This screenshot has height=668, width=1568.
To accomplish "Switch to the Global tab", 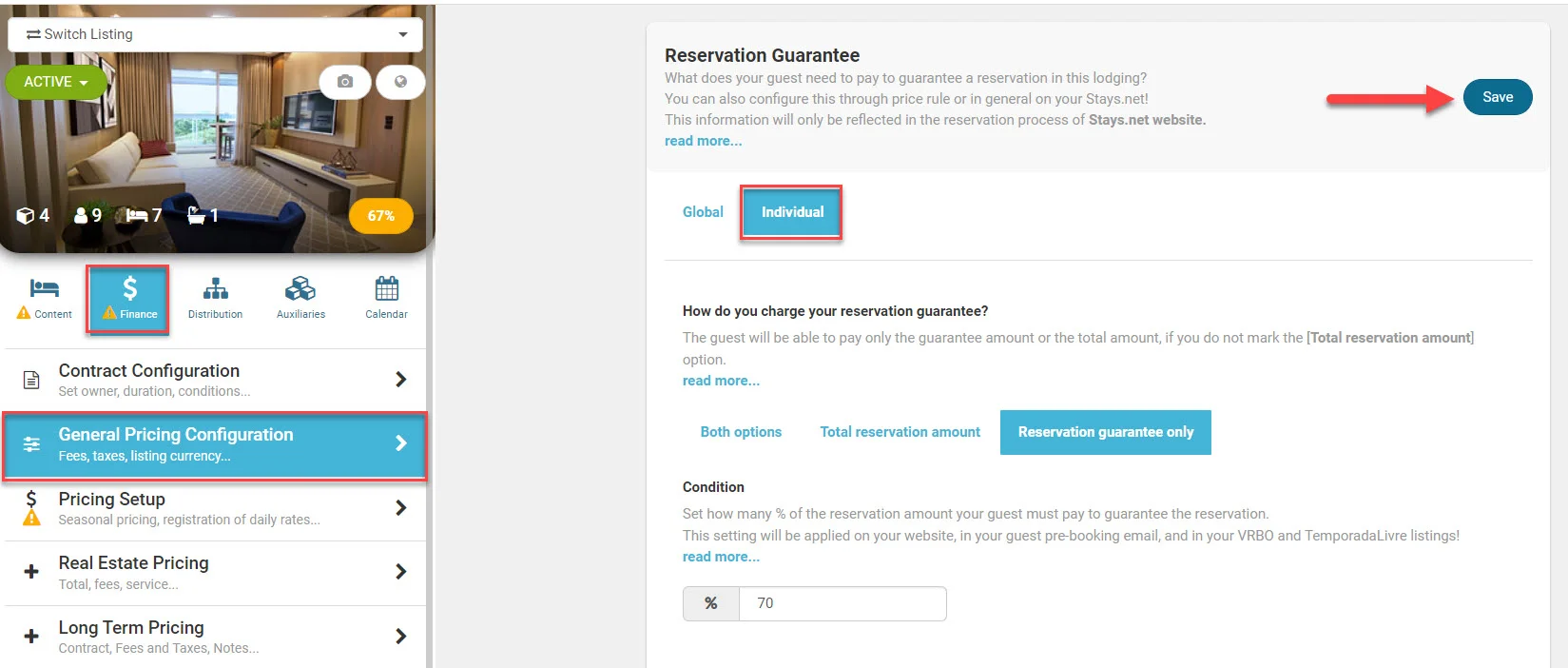I will [703, 212].
